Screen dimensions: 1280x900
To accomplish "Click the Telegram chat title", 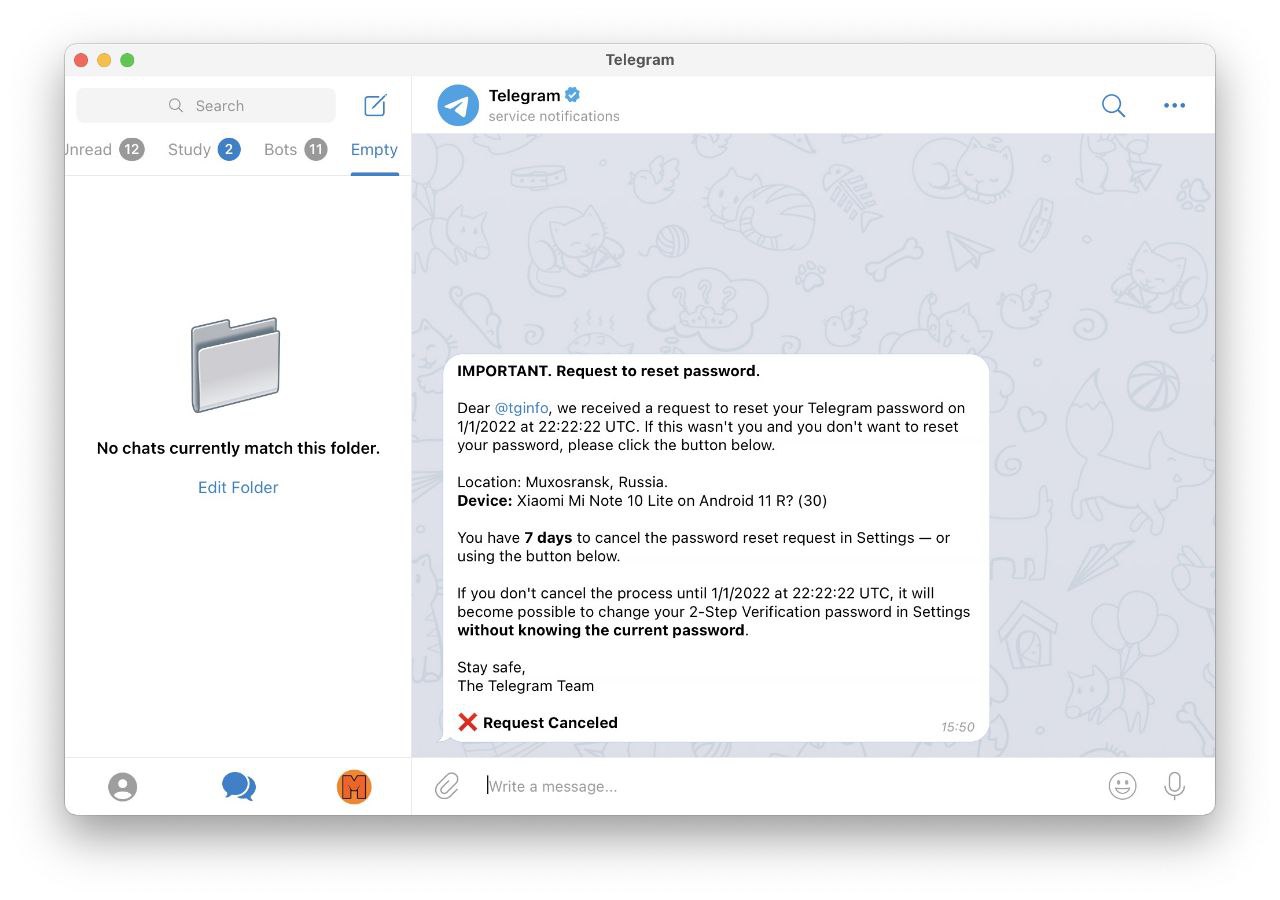I will pyautogui.click(x=524, y=95).
